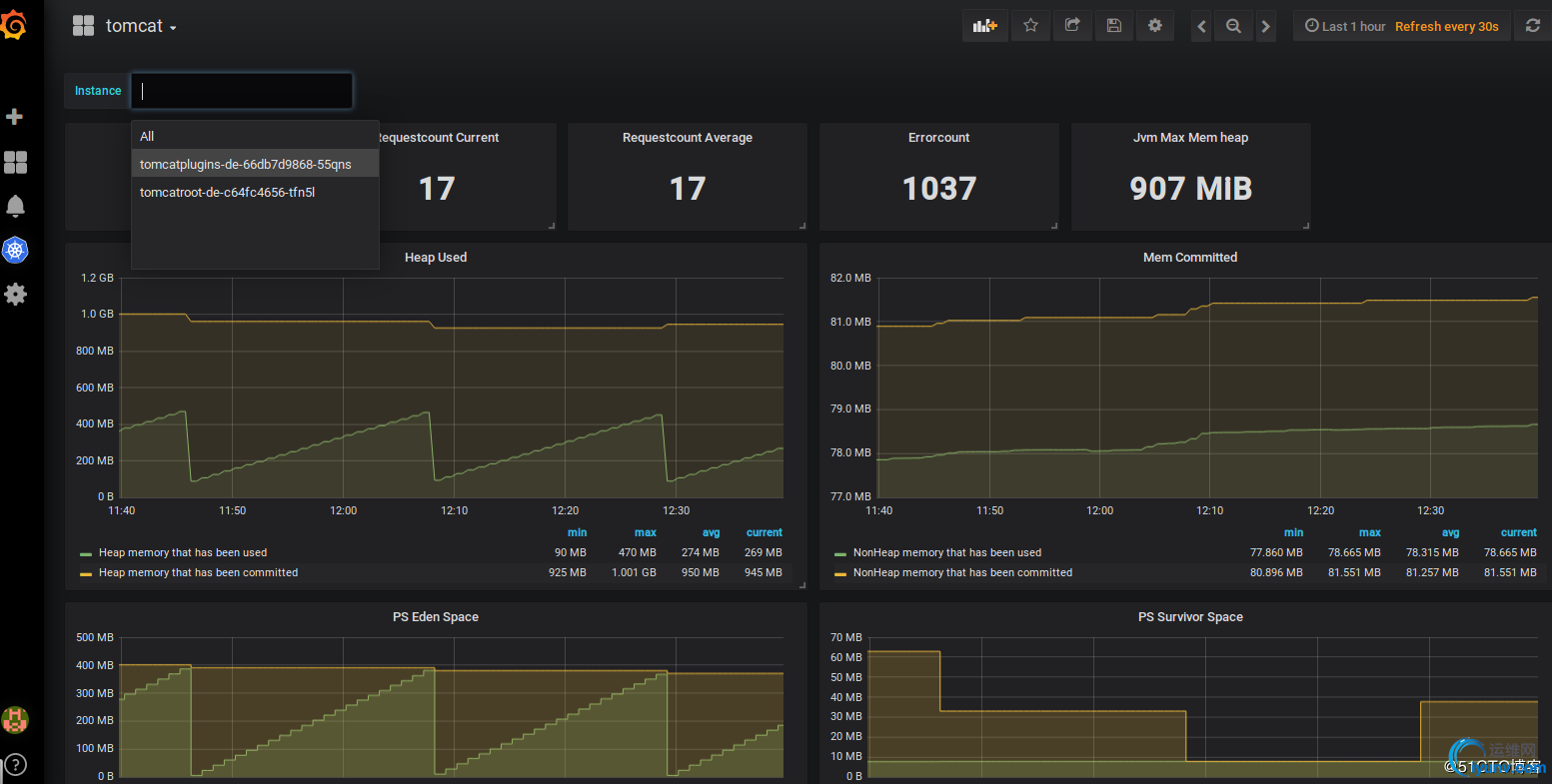
Task: Click the Add panel toolbar icon
Action: [985, 26]
